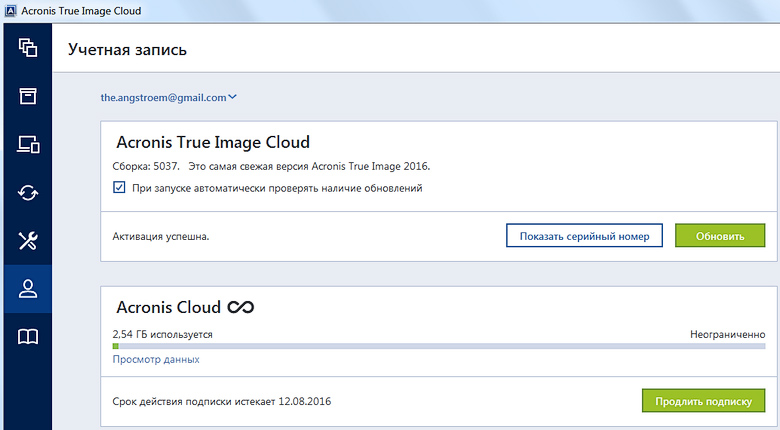Click the green Обновить button
The height and width of the screenshot is (430, 780).
tap(720, 236)
